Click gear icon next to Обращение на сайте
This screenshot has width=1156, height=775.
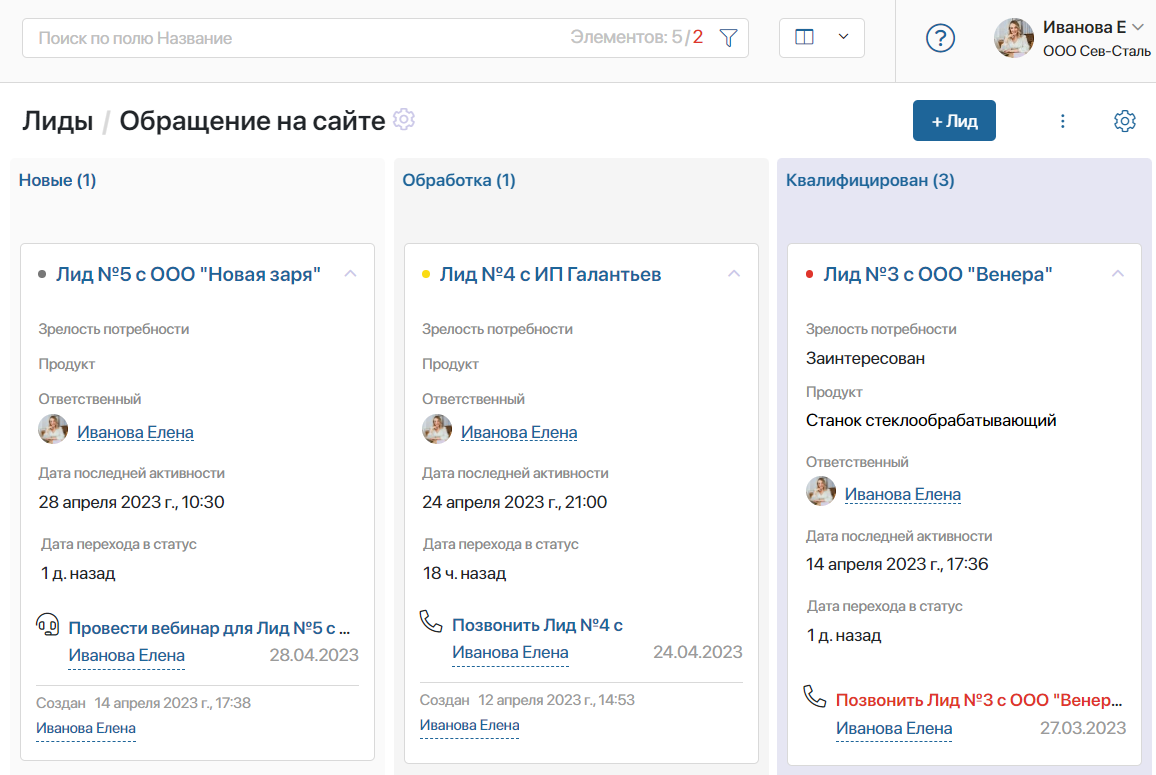click(x=404, y=119)
